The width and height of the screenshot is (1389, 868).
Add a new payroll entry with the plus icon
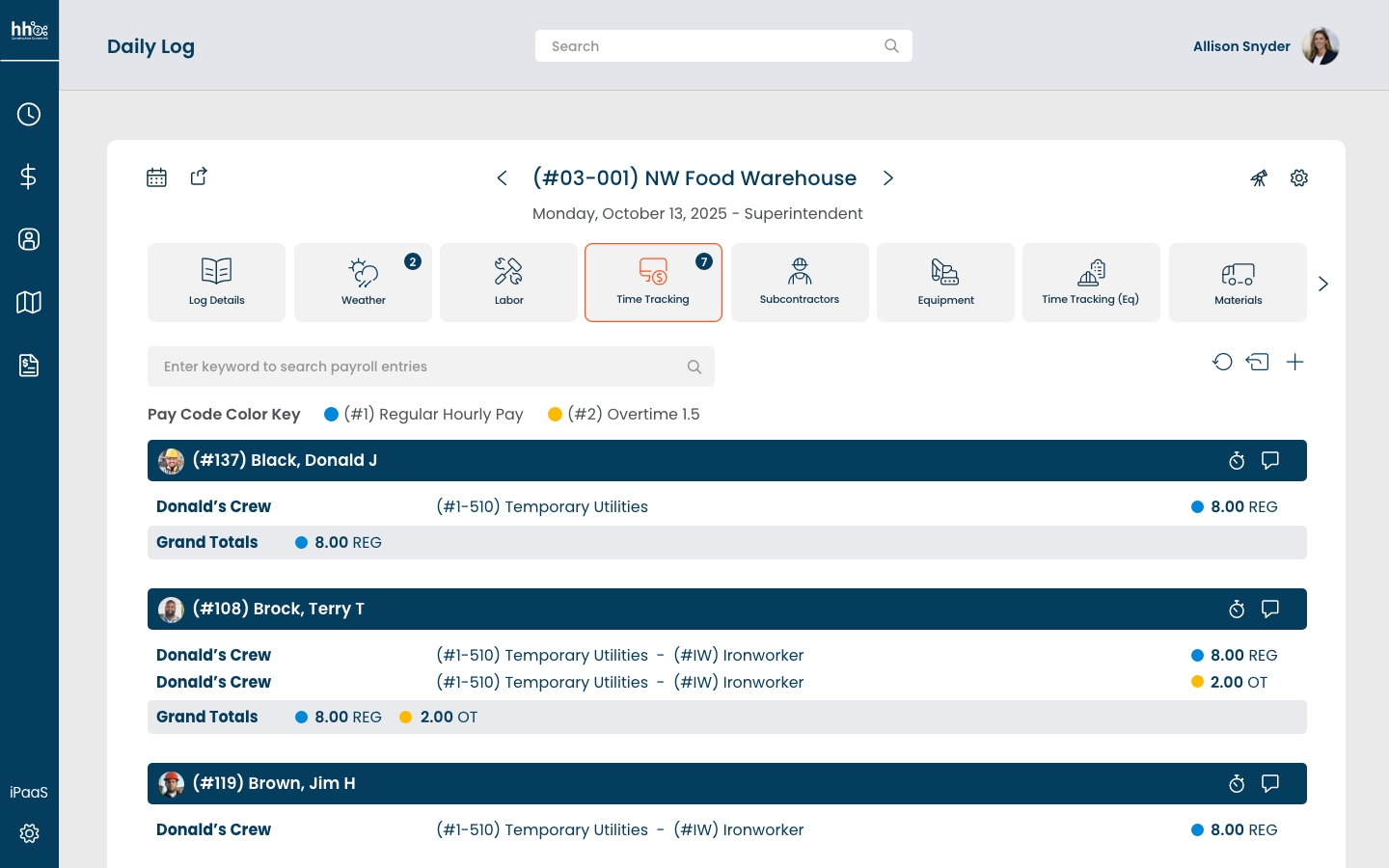tap(1294, 362)
